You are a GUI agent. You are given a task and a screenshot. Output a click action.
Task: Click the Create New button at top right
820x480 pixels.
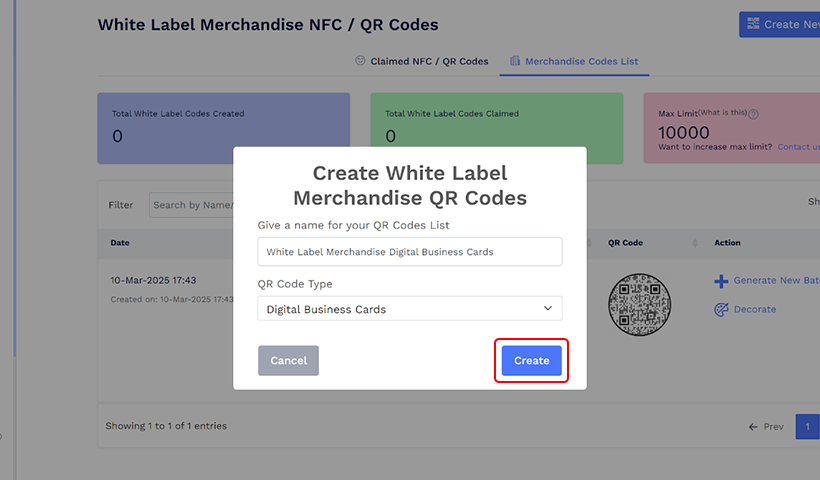tap(781, 25)
